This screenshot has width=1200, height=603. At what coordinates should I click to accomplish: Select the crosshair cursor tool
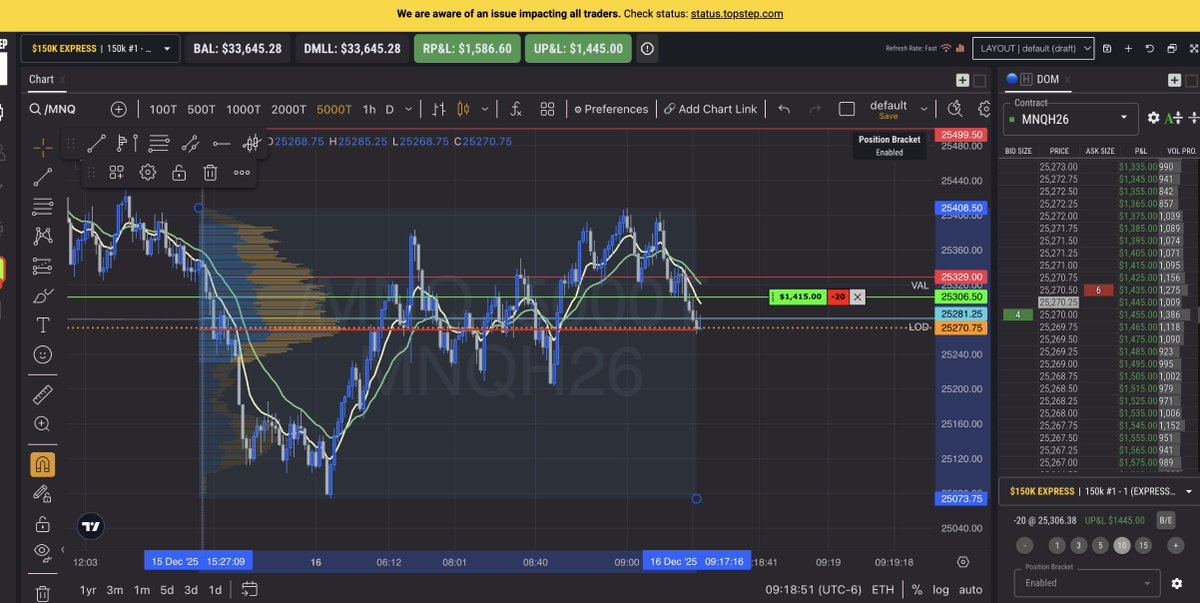43,148
